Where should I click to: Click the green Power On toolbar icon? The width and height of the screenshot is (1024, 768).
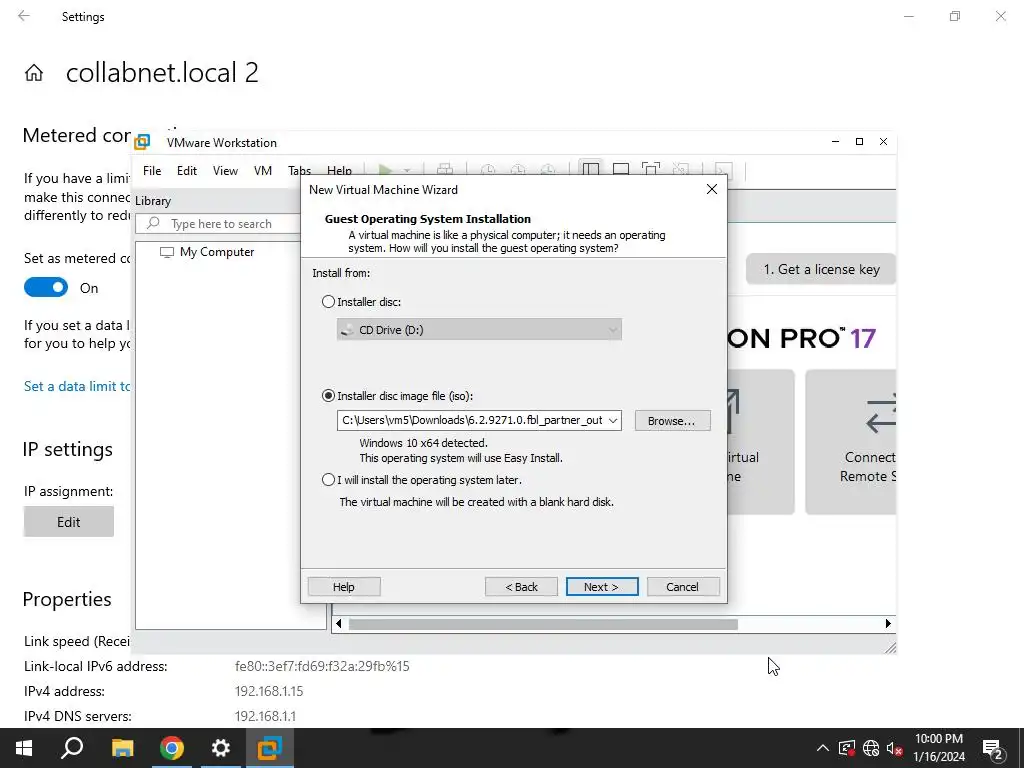(x=385, y=170)
